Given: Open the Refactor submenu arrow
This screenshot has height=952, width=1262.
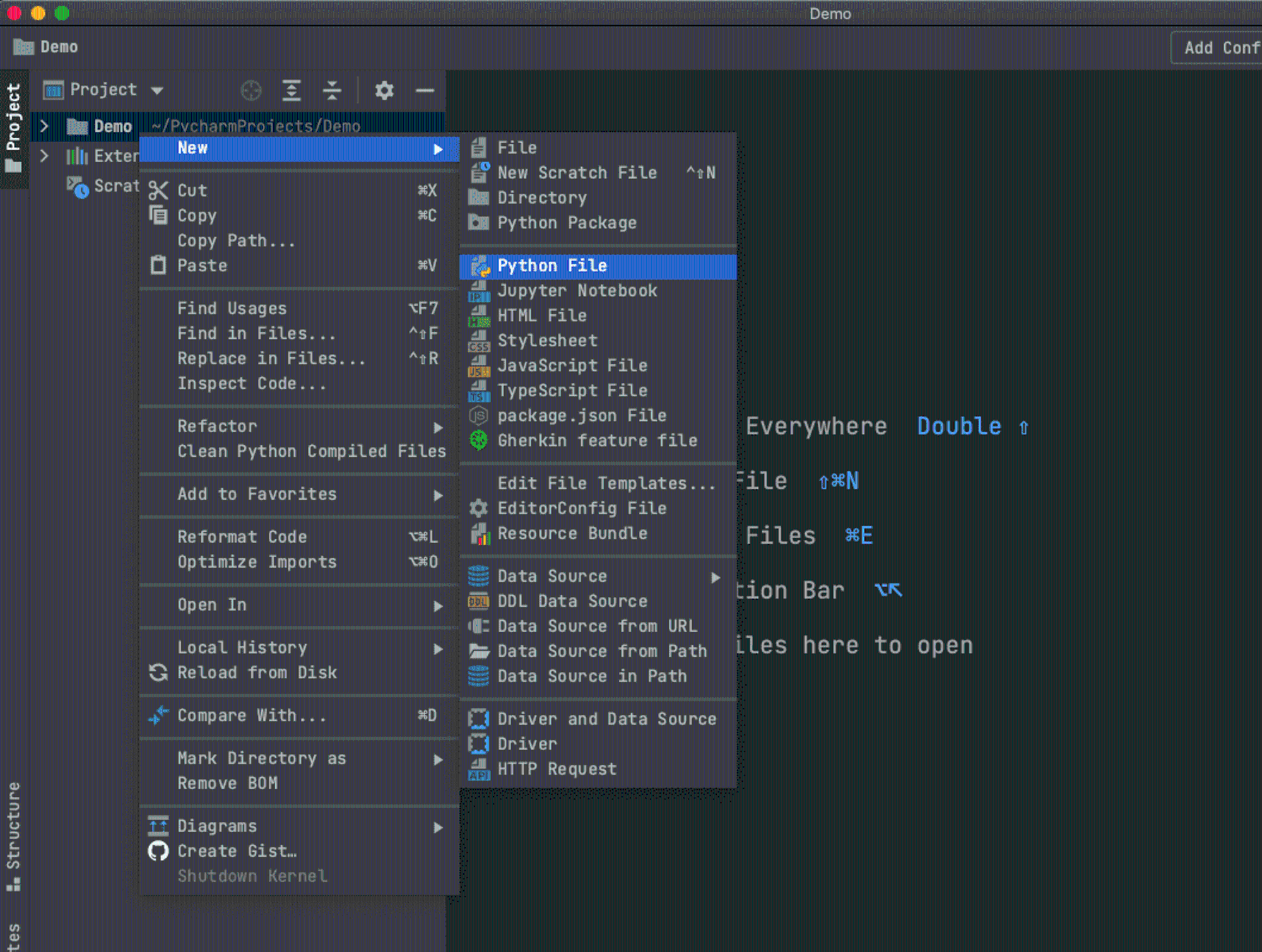Looking at the screenshot, I should (x=439, y=427).
